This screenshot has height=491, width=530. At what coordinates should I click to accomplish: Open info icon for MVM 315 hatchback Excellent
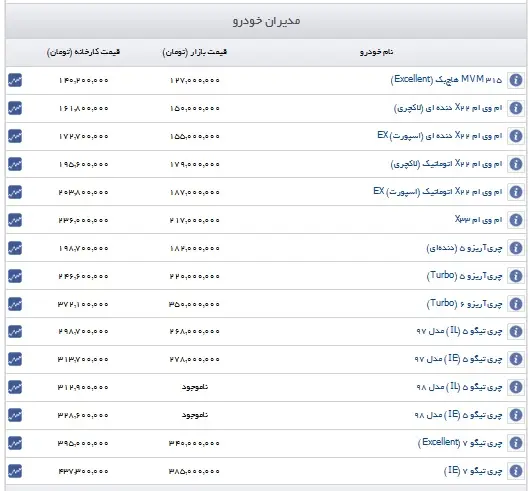pos(515,80)
